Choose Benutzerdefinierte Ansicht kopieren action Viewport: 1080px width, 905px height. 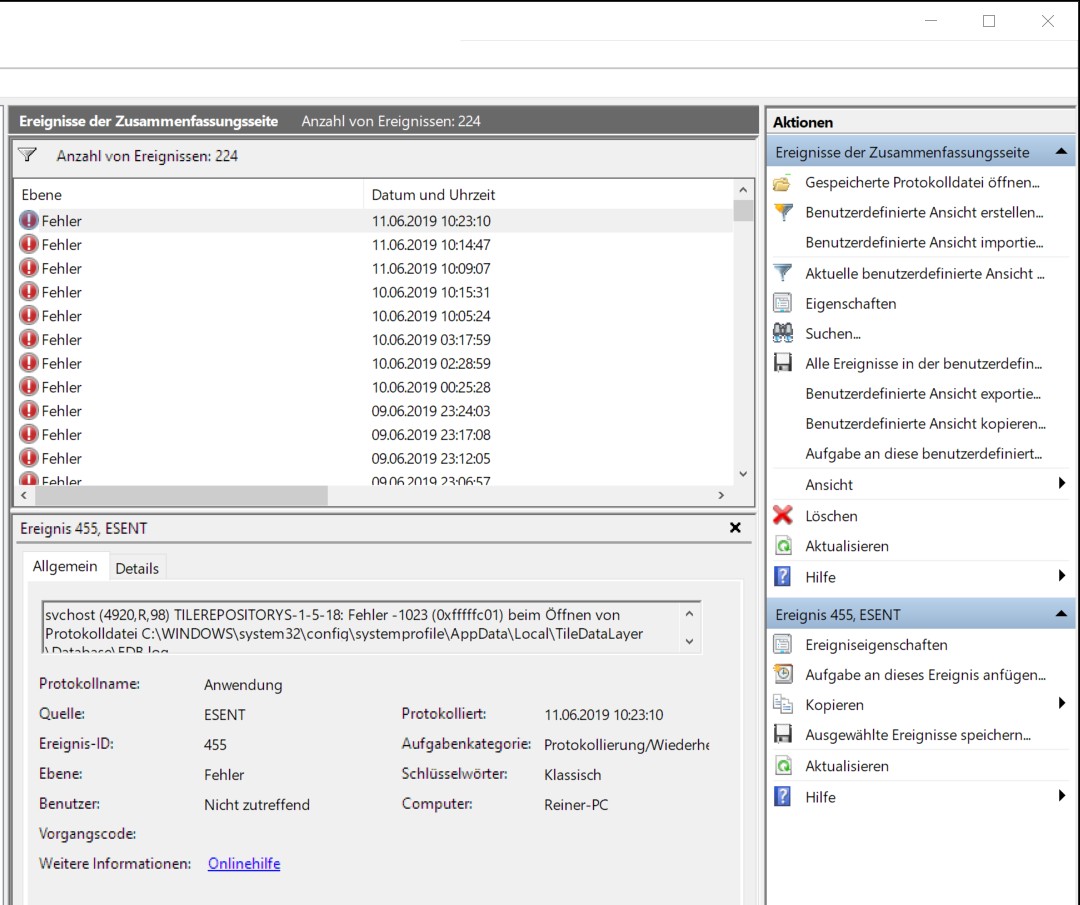click(x=925, y=424)
